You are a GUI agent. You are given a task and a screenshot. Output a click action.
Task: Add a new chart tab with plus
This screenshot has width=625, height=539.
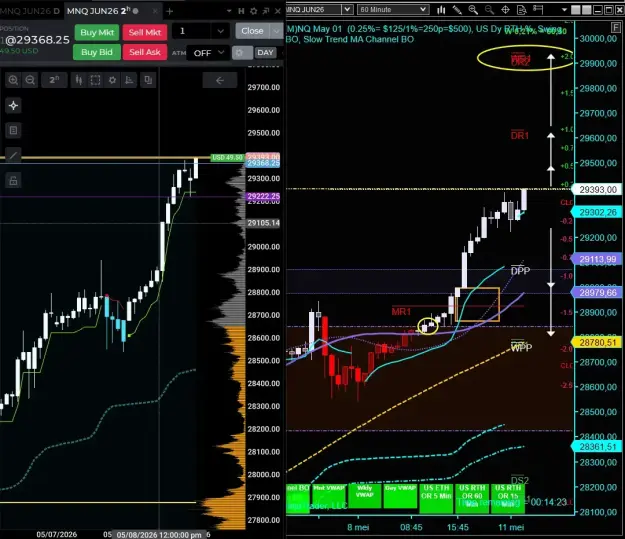click(x=169, y=11)
